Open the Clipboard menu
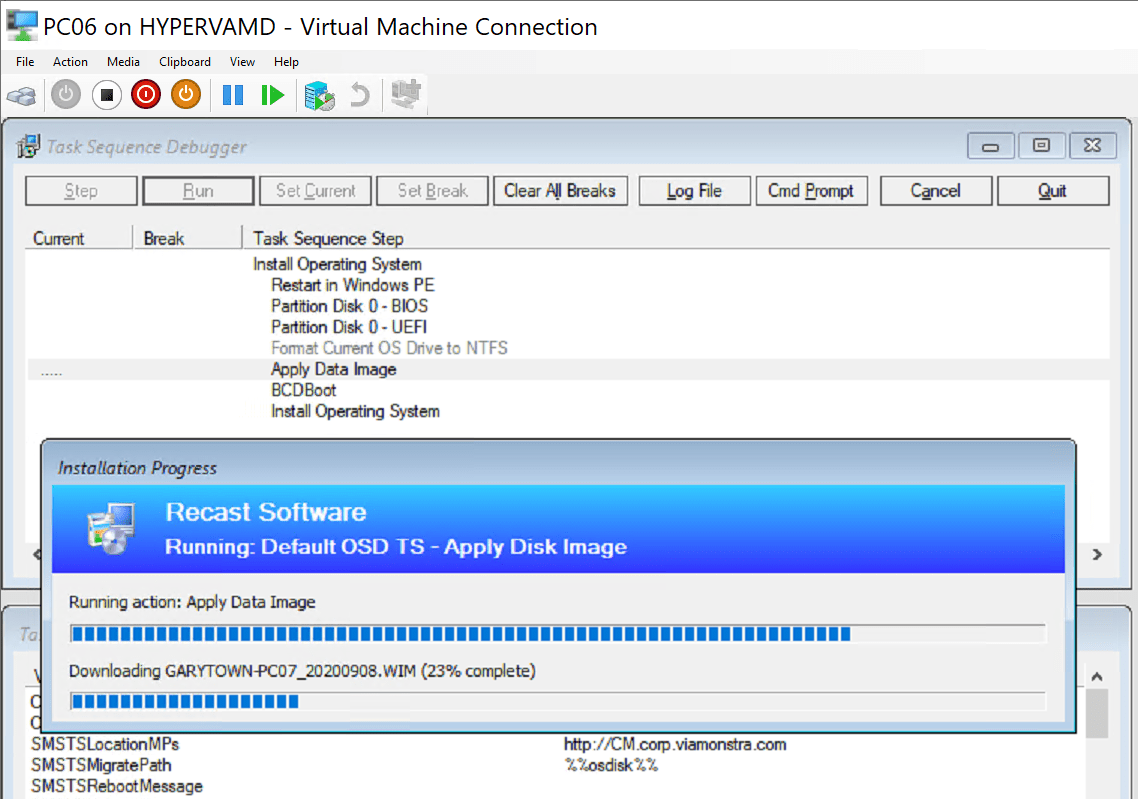The height and width of the screenshot is (799, 1138). (x=184, y=61)
